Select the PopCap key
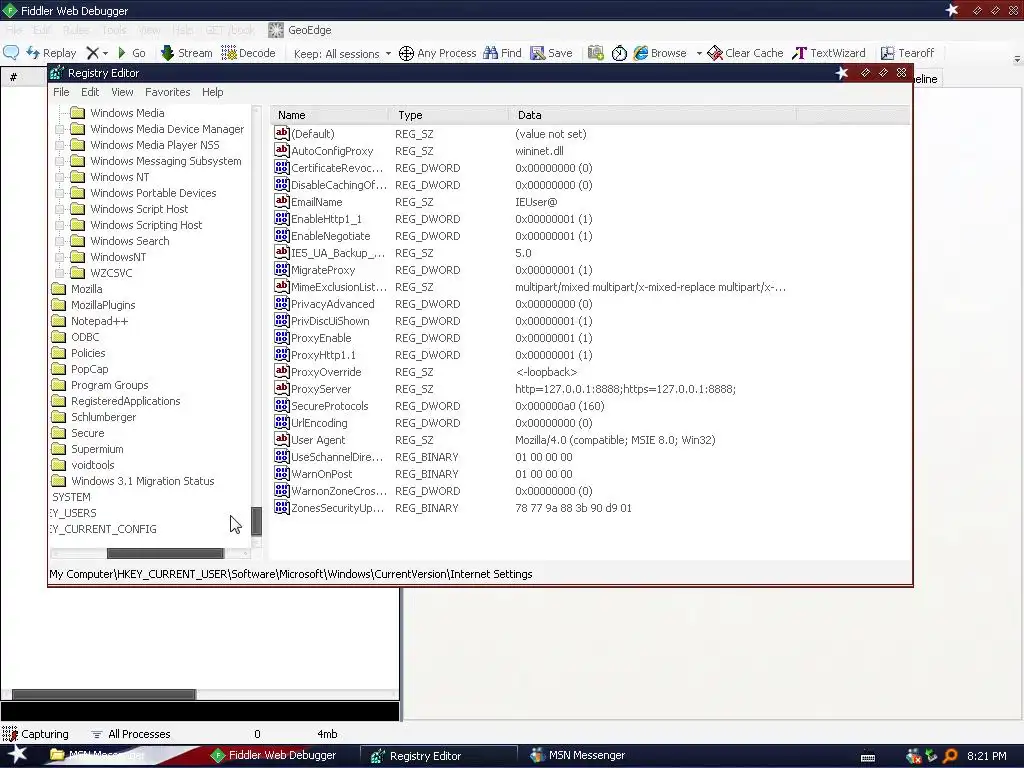The height and width of the screenshot is (768, 1024). tap(89, 369)
